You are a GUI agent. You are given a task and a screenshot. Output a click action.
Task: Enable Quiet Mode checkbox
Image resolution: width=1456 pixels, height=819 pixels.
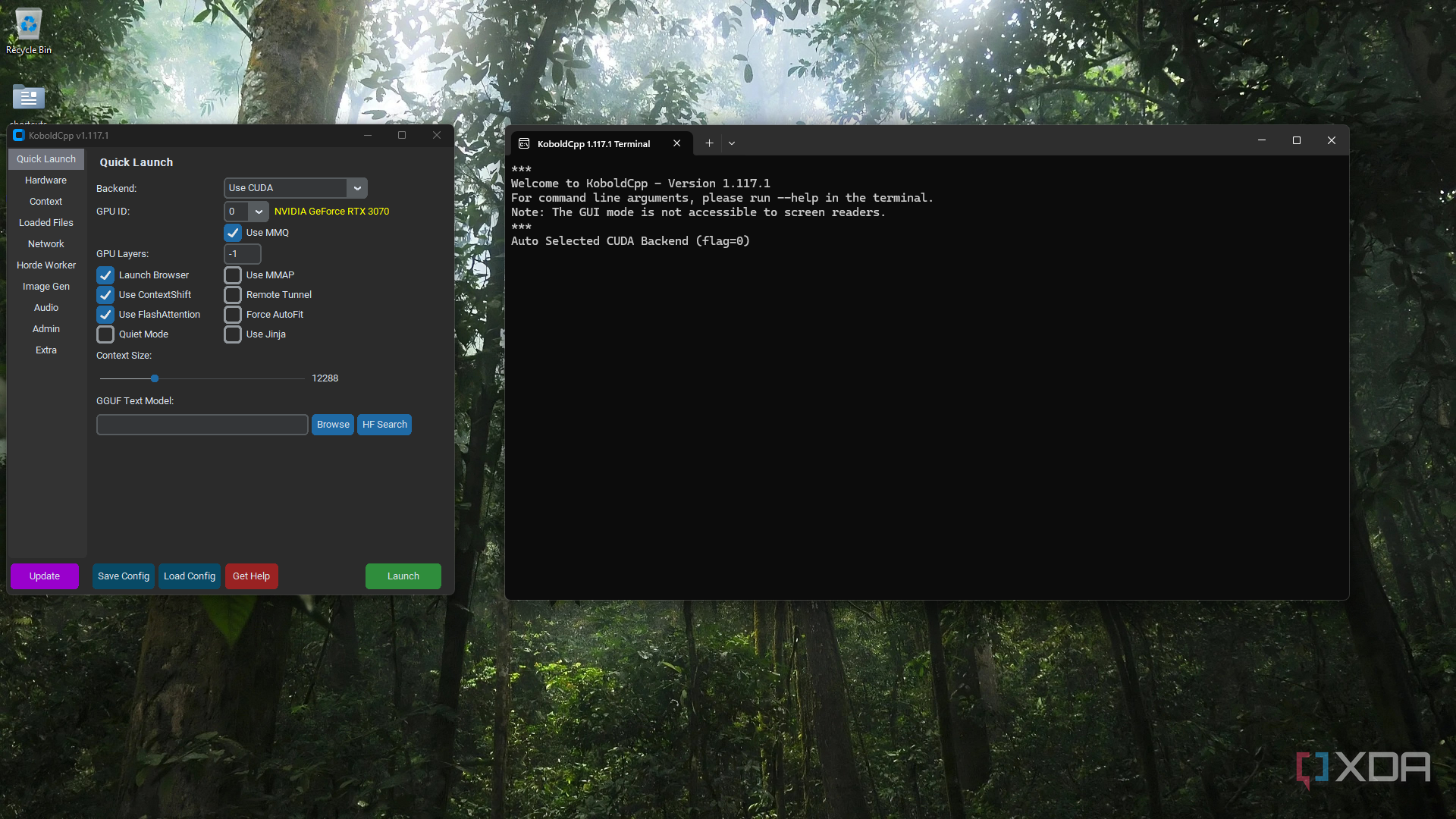[105, 334]
